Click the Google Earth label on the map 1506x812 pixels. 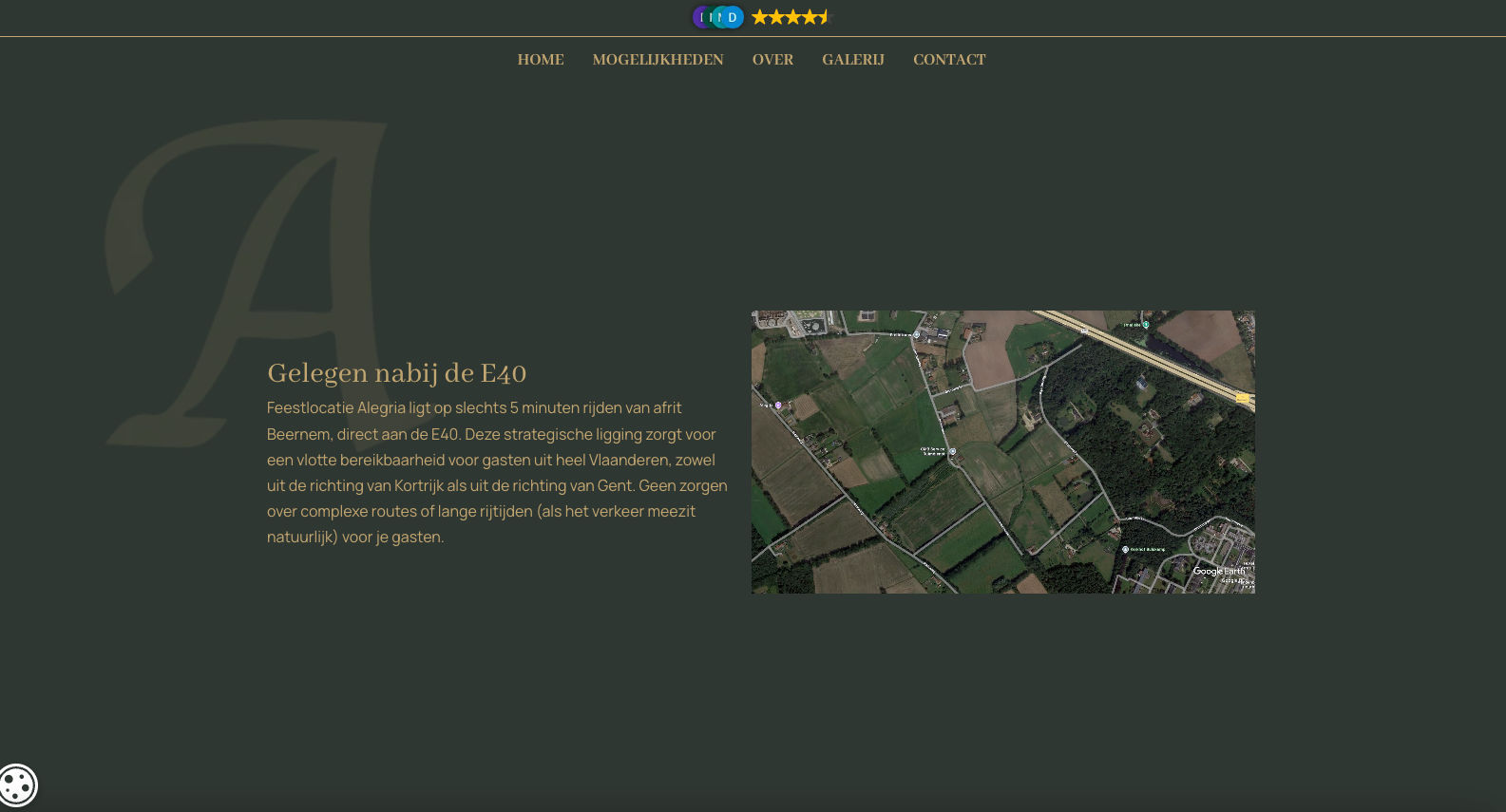[1219, 571]
